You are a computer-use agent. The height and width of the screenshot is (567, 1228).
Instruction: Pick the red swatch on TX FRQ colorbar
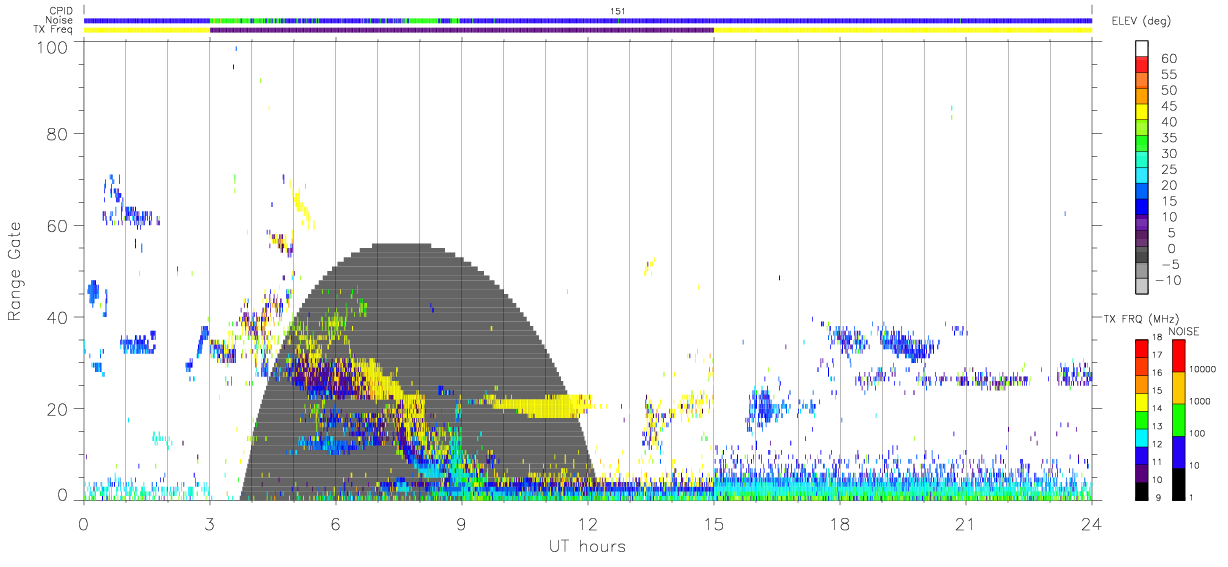click(x=1141, y=349)
